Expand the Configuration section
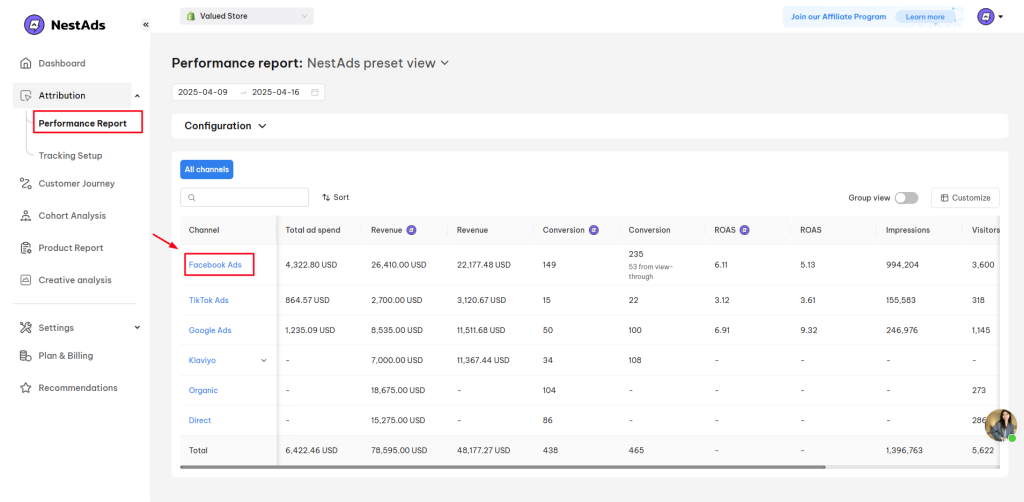1024x502 pixels. click(225, 126)
